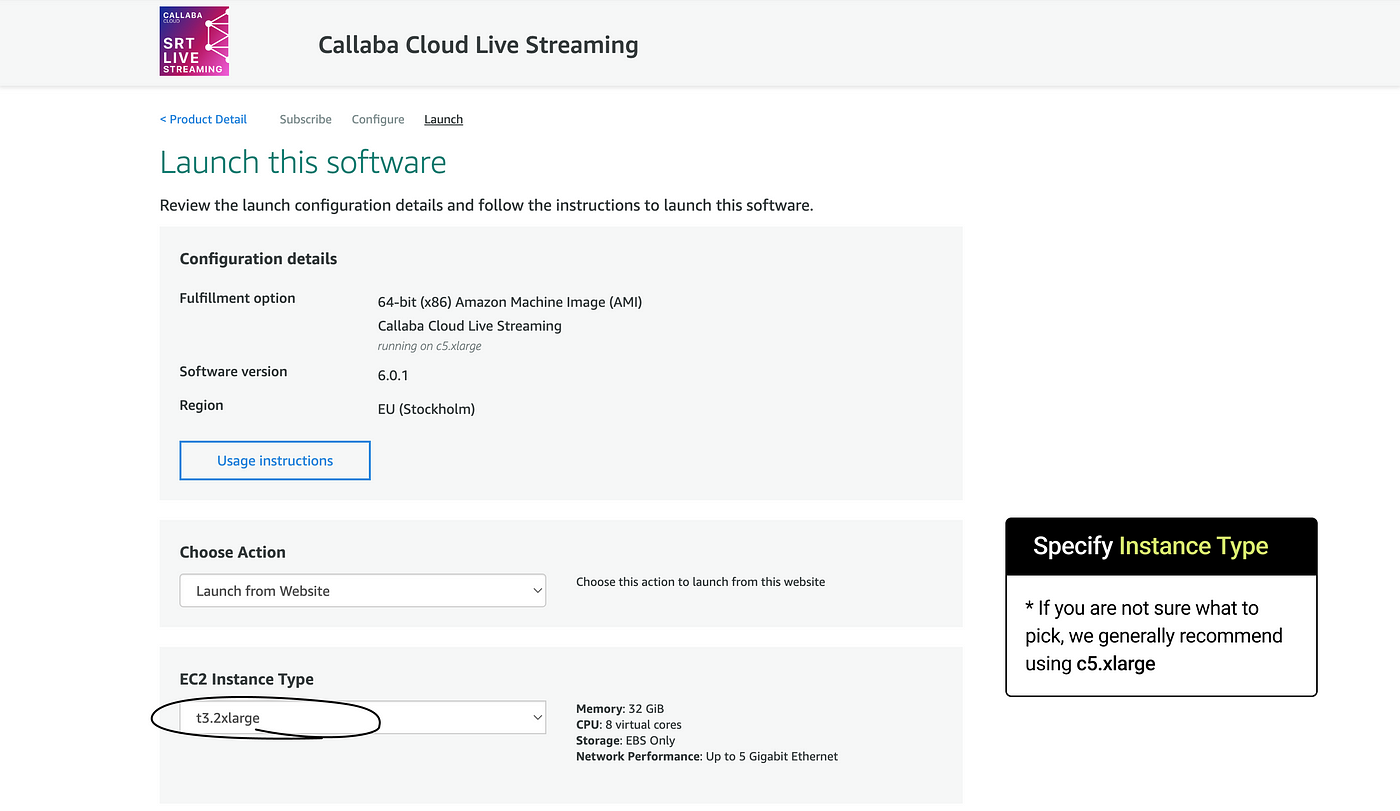Image resolution: width=1400 pixels, height=811 pixels.
Task: Click the region value EU (Stockholm)
Action: (426, 409)
